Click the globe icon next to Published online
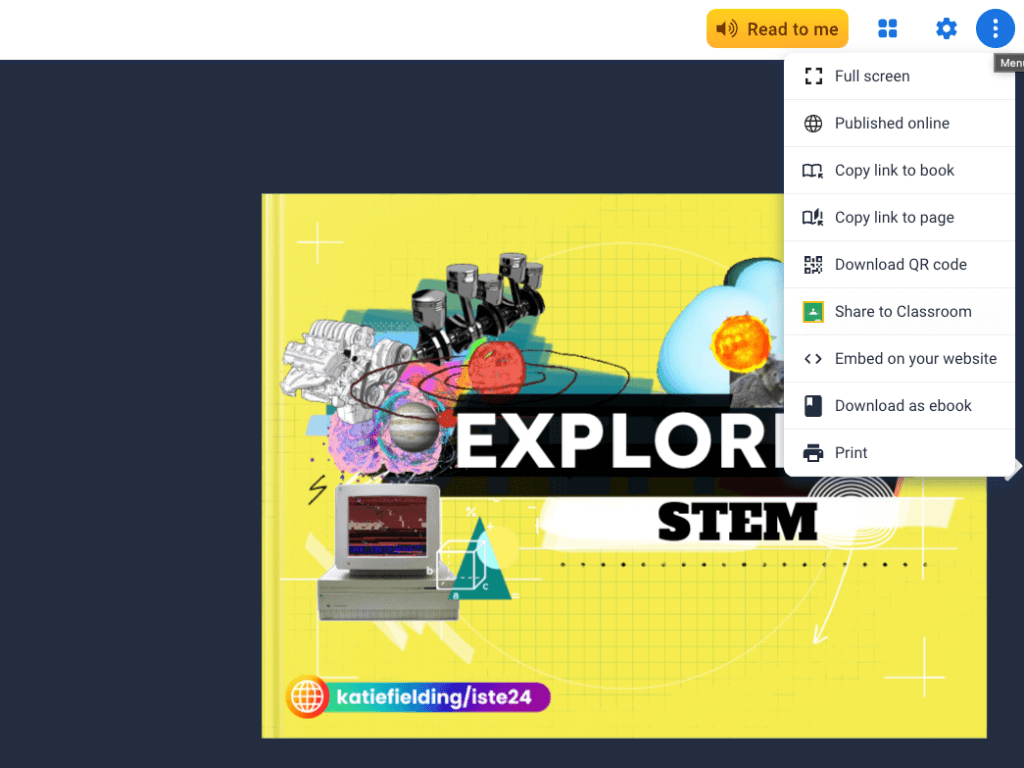 [x=812, y=123]
